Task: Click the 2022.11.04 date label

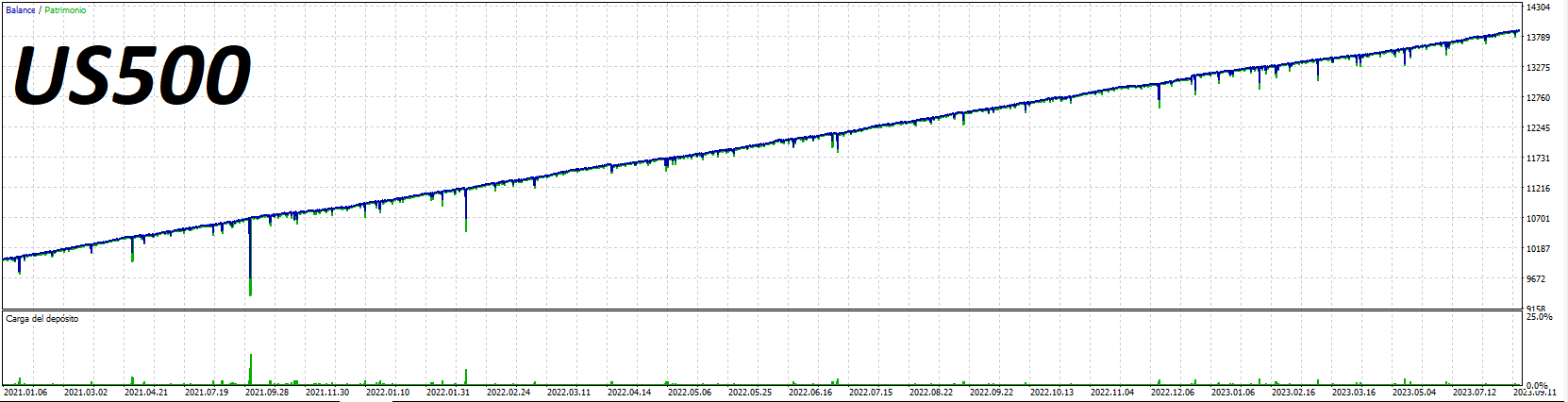Action: (x=1112, y=393)
